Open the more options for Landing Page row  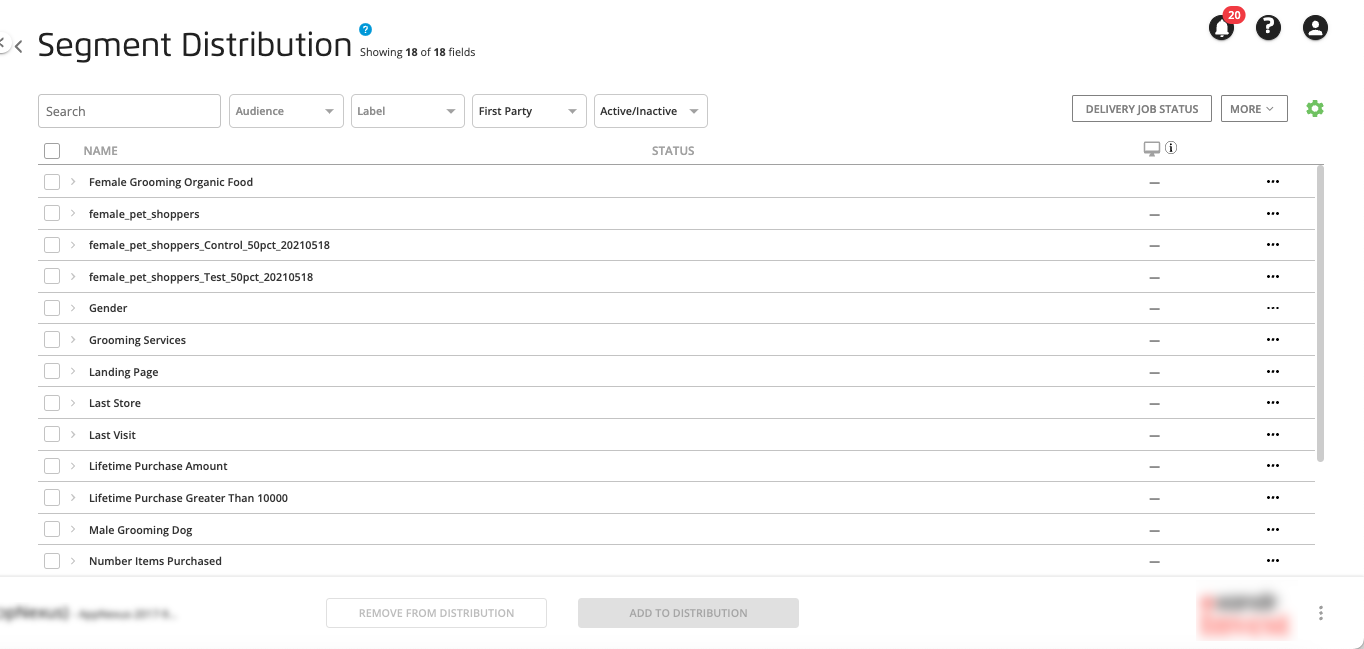tap(1273, 372)
